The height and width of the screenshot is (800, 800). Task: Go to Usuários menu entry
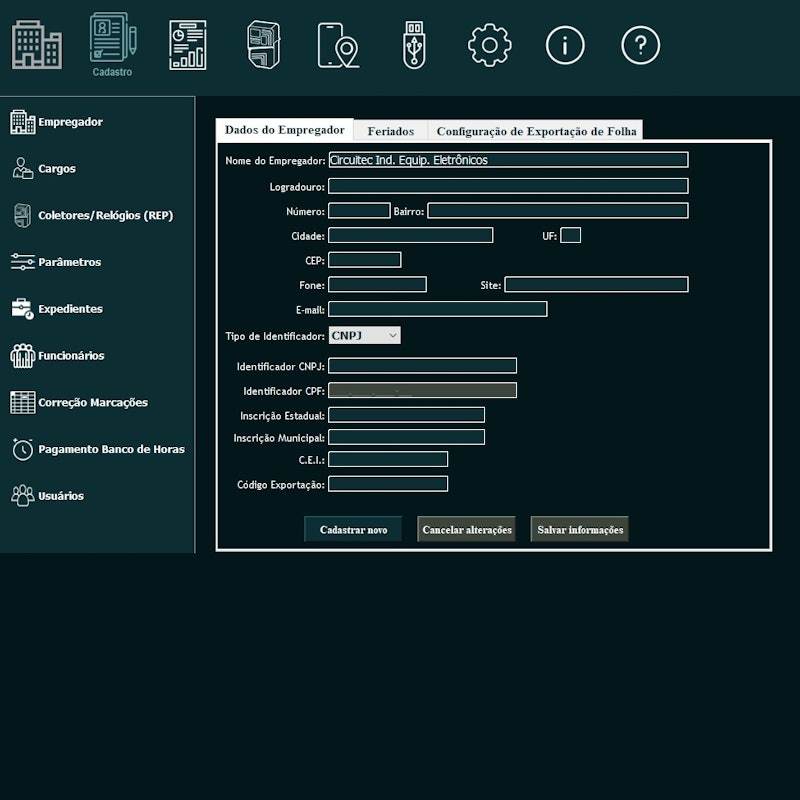(61, 495)
